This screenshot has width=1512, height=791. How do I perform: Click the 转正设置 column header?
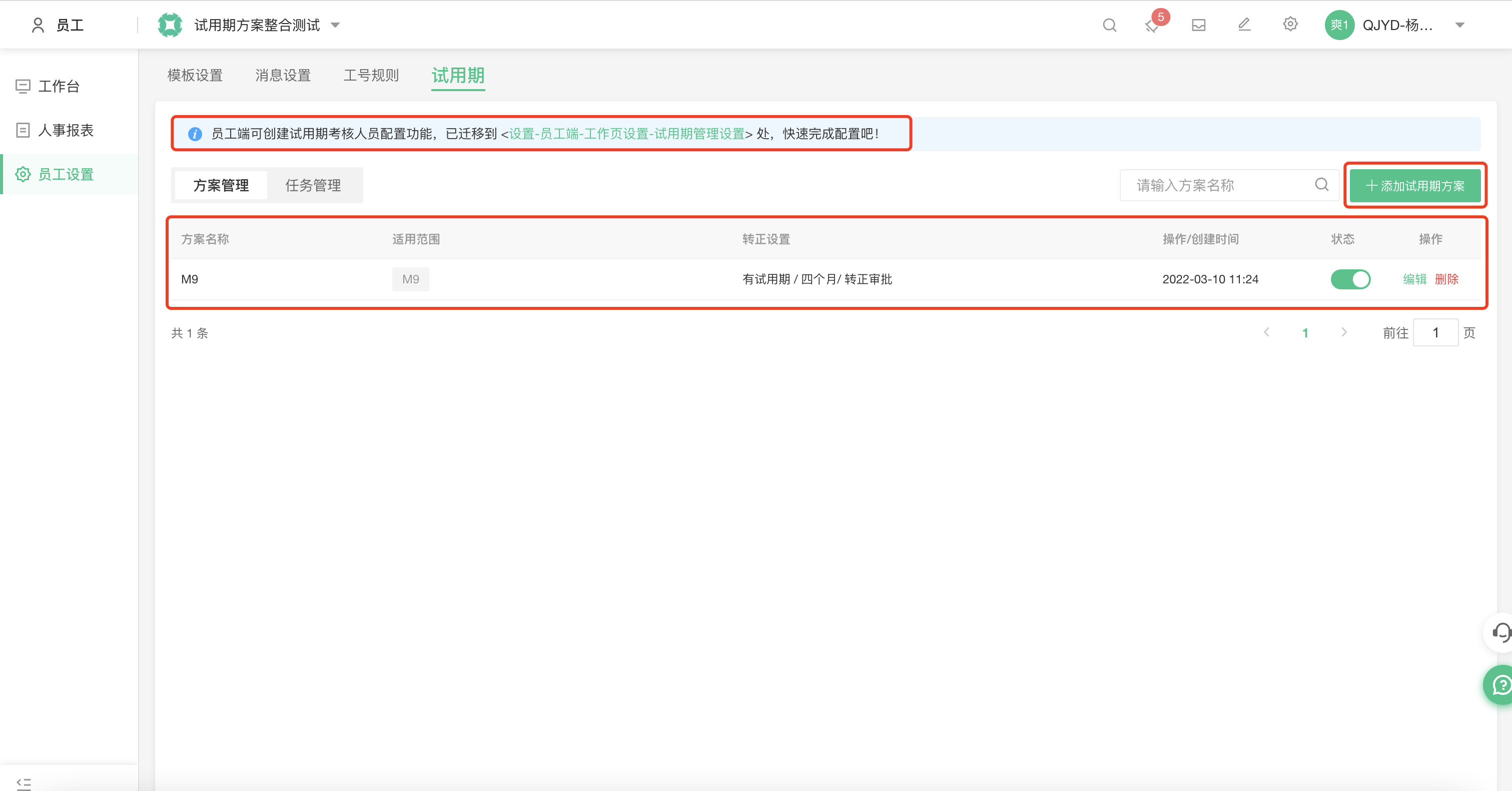tap(766, 239)
